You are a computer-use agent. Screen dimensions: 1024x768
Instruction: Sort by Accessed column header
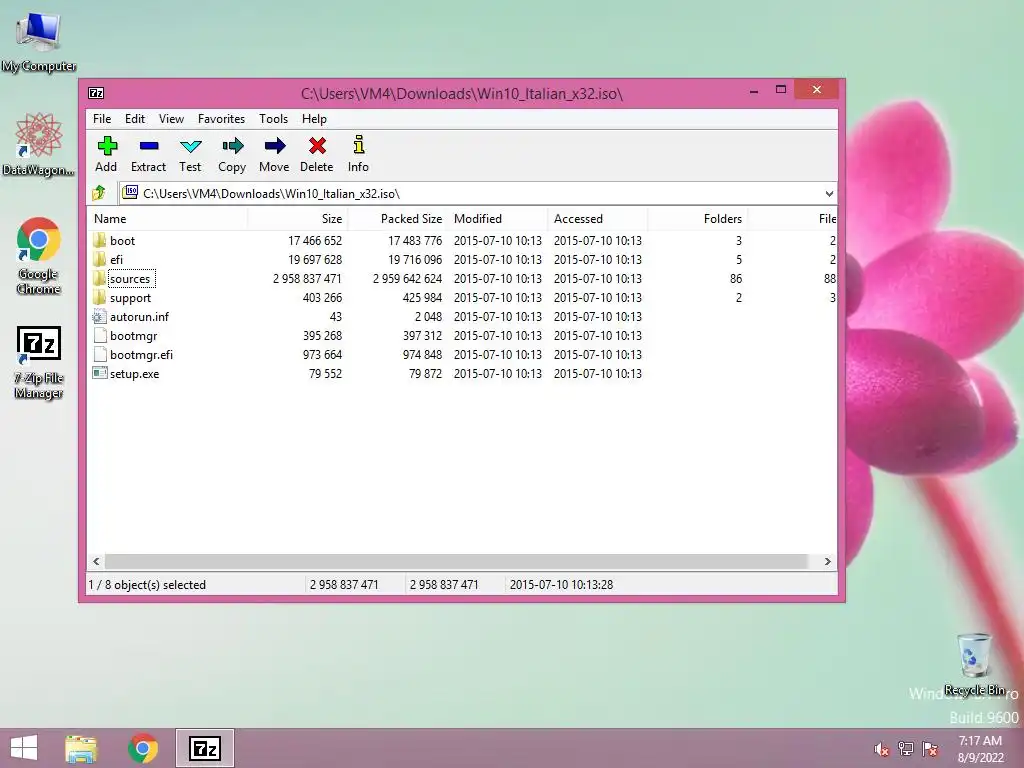click(x=598, y=219)
